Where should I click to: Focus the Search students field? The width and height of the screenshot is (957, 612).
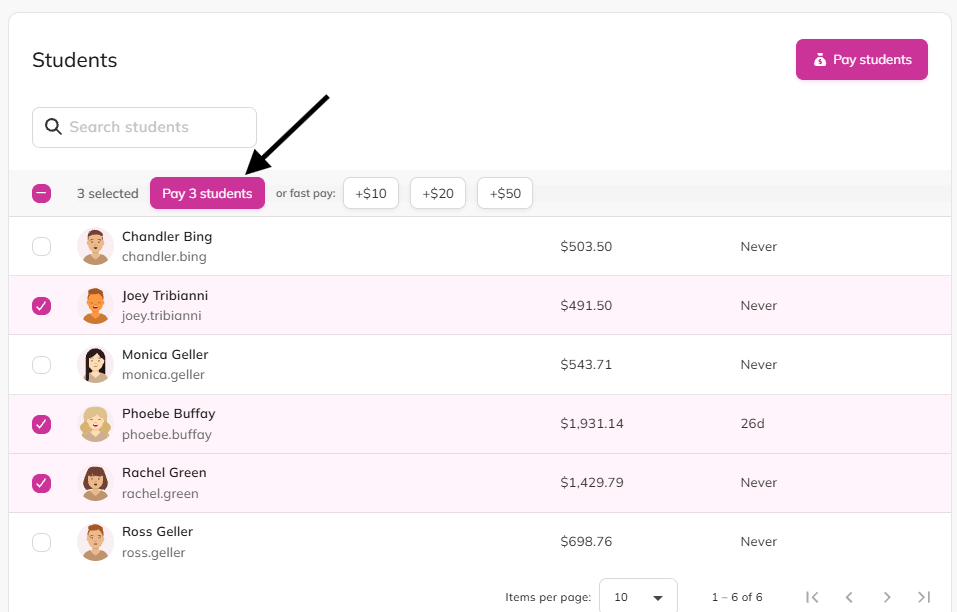[x=144, y=127]
